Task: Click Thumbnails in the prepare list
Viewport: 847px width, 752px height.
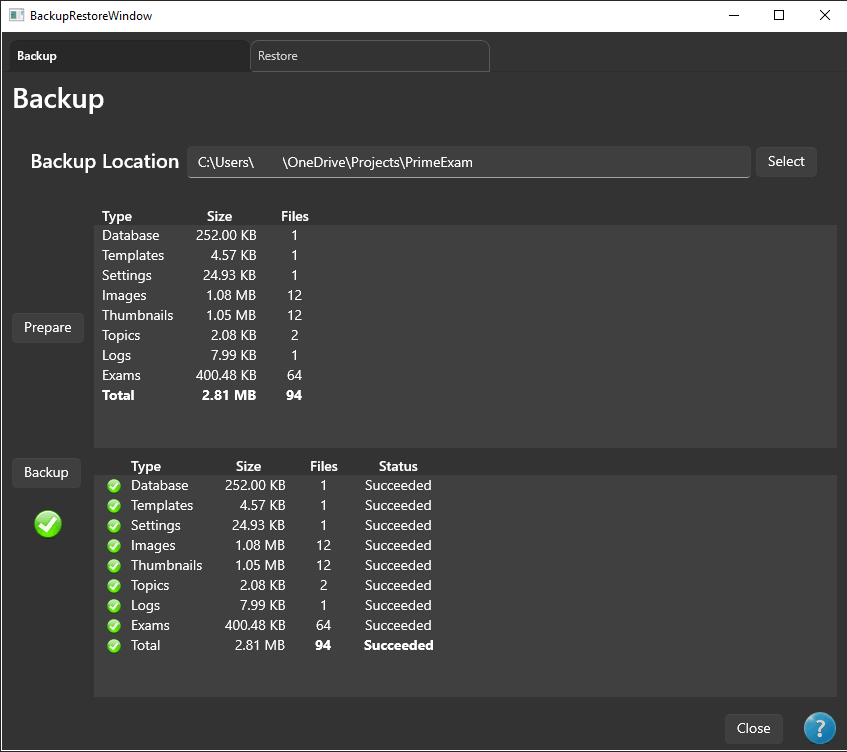Action: pyautogui.click(x=138, y=315)
